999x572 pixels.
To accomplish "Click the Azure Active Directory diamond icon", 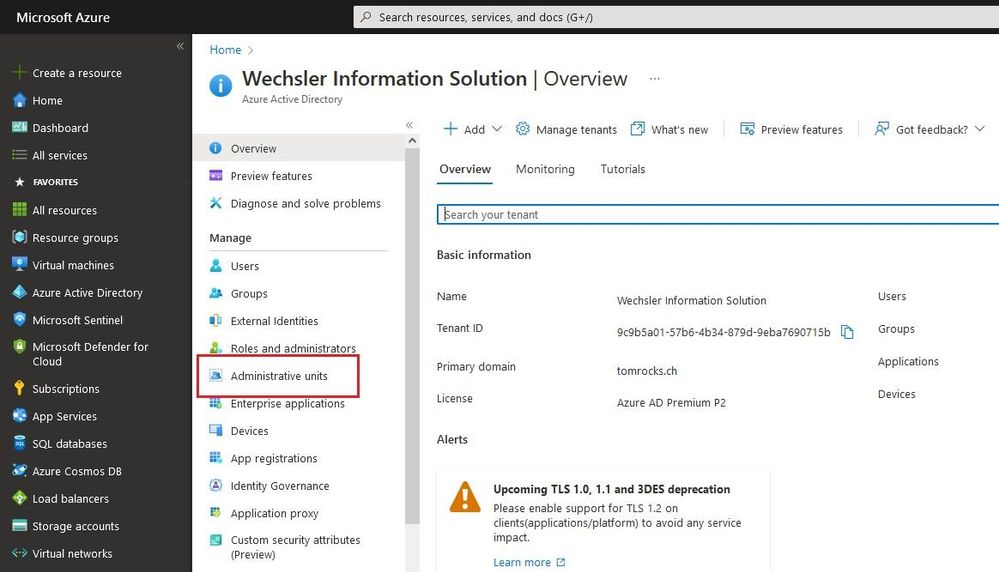I will click(x=20, y=292).
